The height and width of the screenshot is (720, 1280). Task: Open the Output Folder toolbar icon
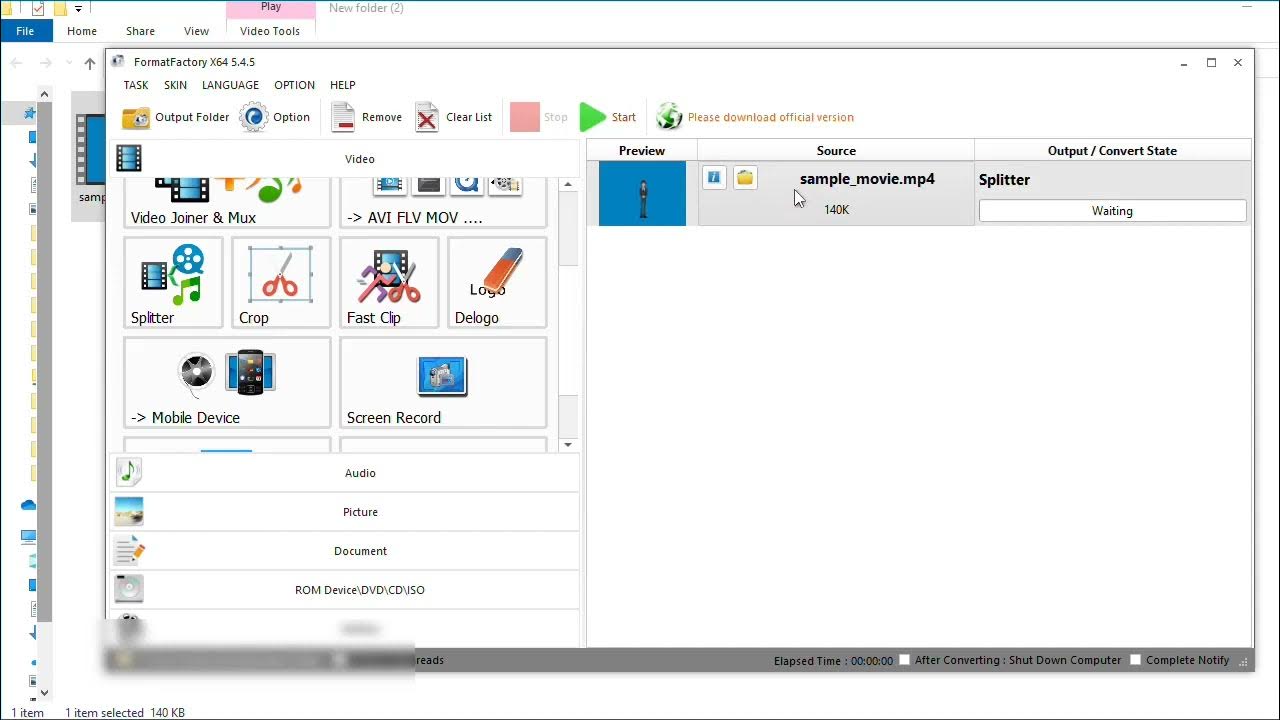tap(136, 118)
